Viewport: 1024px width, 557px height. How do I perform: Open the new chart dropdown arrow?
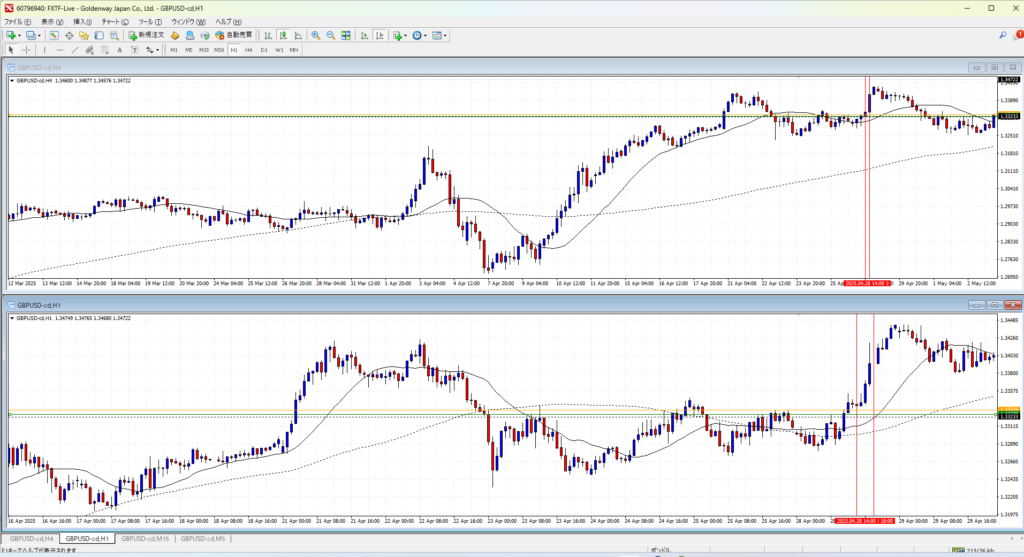coord(20,35)
